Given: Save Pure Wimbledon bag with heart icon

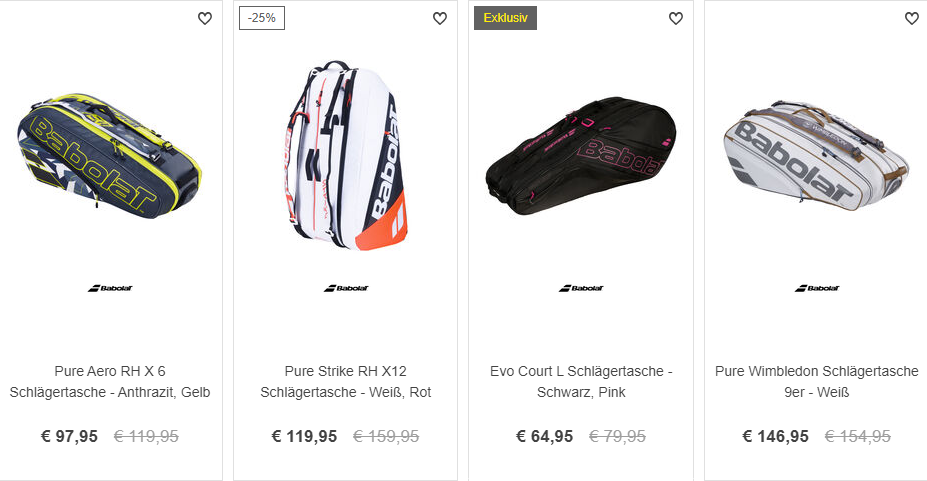Looking at the screenshot, I should tap(912, 18).
